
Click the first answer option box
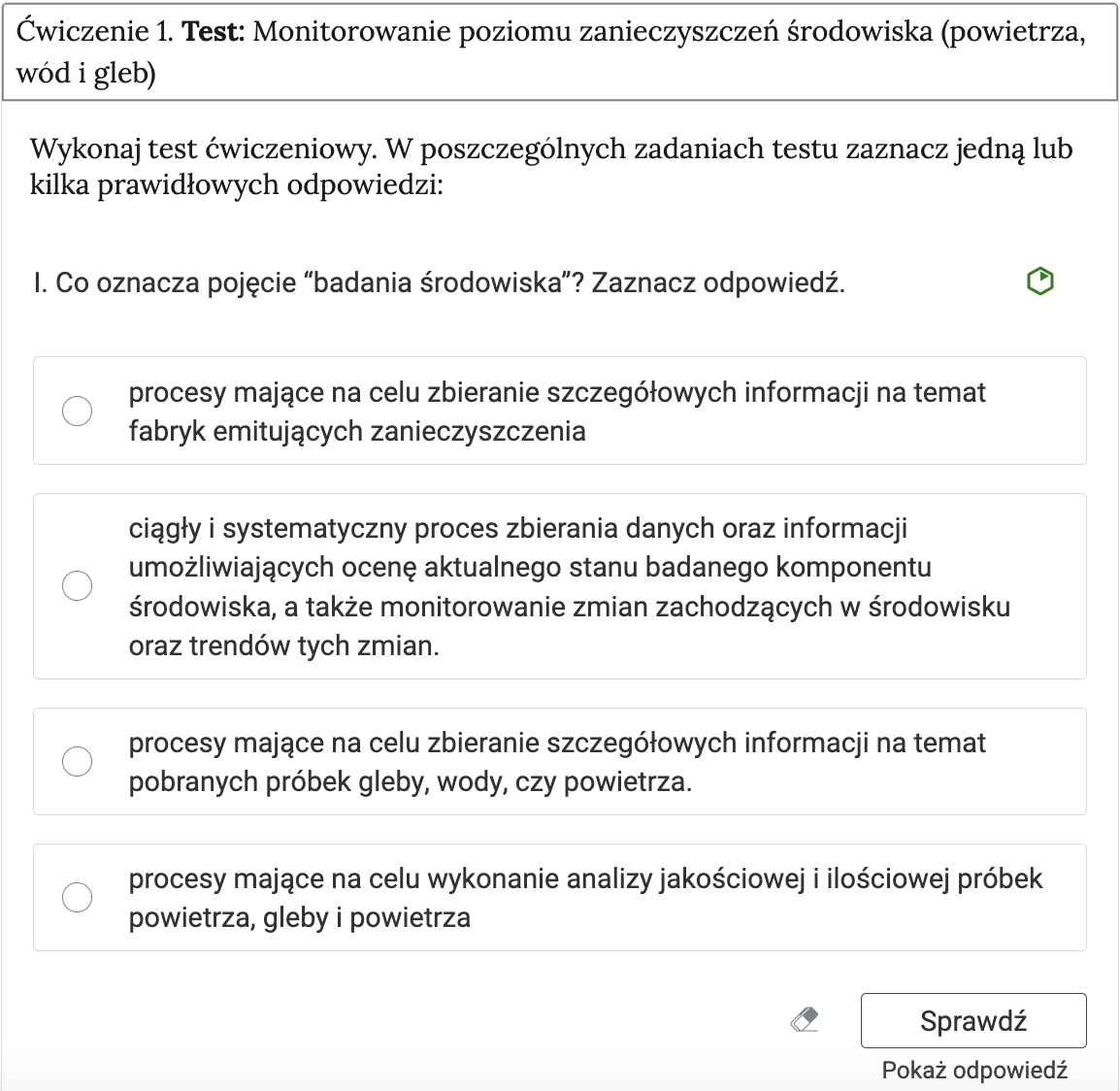[x=560, y=411]
